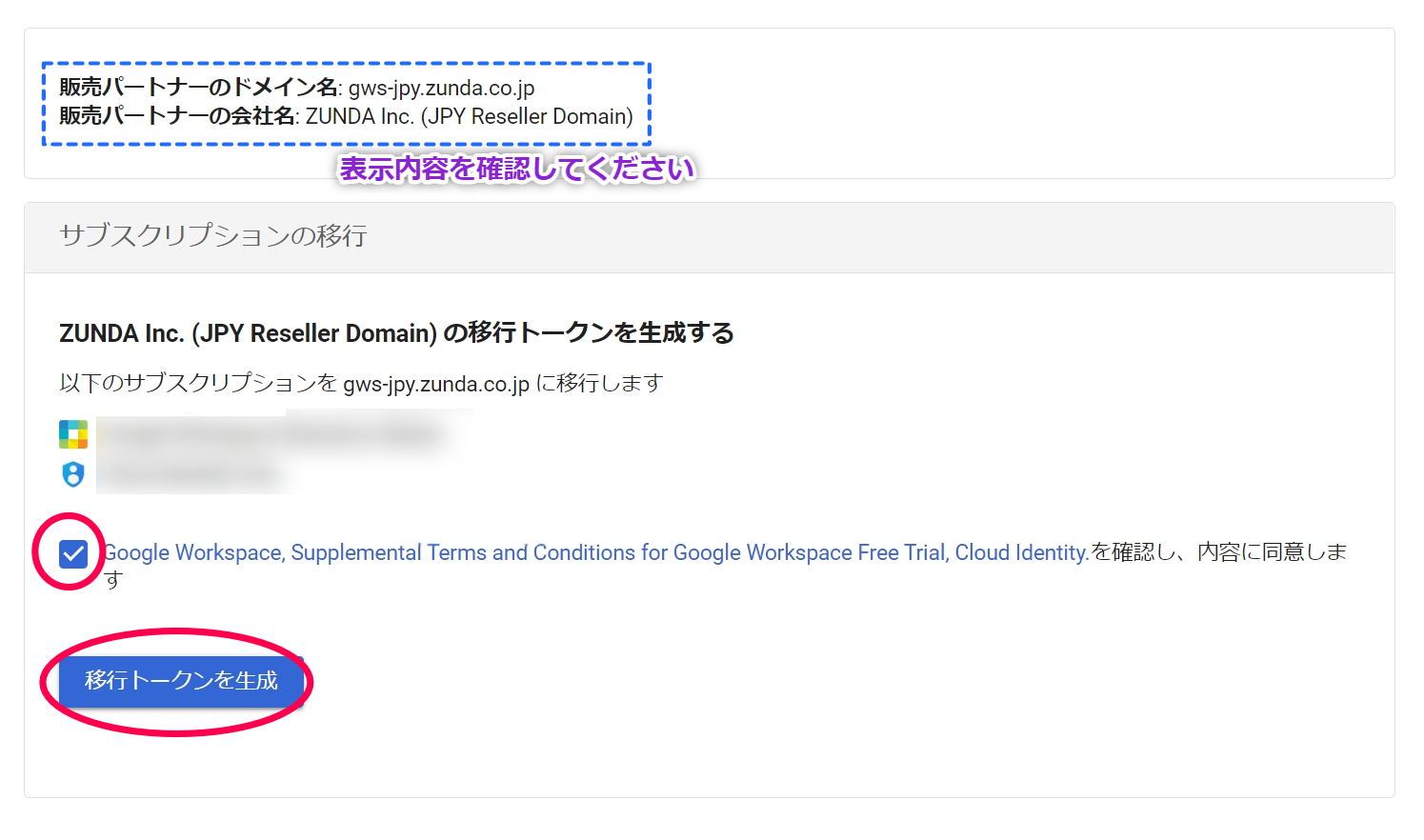Click the Cloud Identity shield icon

(73, 474)
